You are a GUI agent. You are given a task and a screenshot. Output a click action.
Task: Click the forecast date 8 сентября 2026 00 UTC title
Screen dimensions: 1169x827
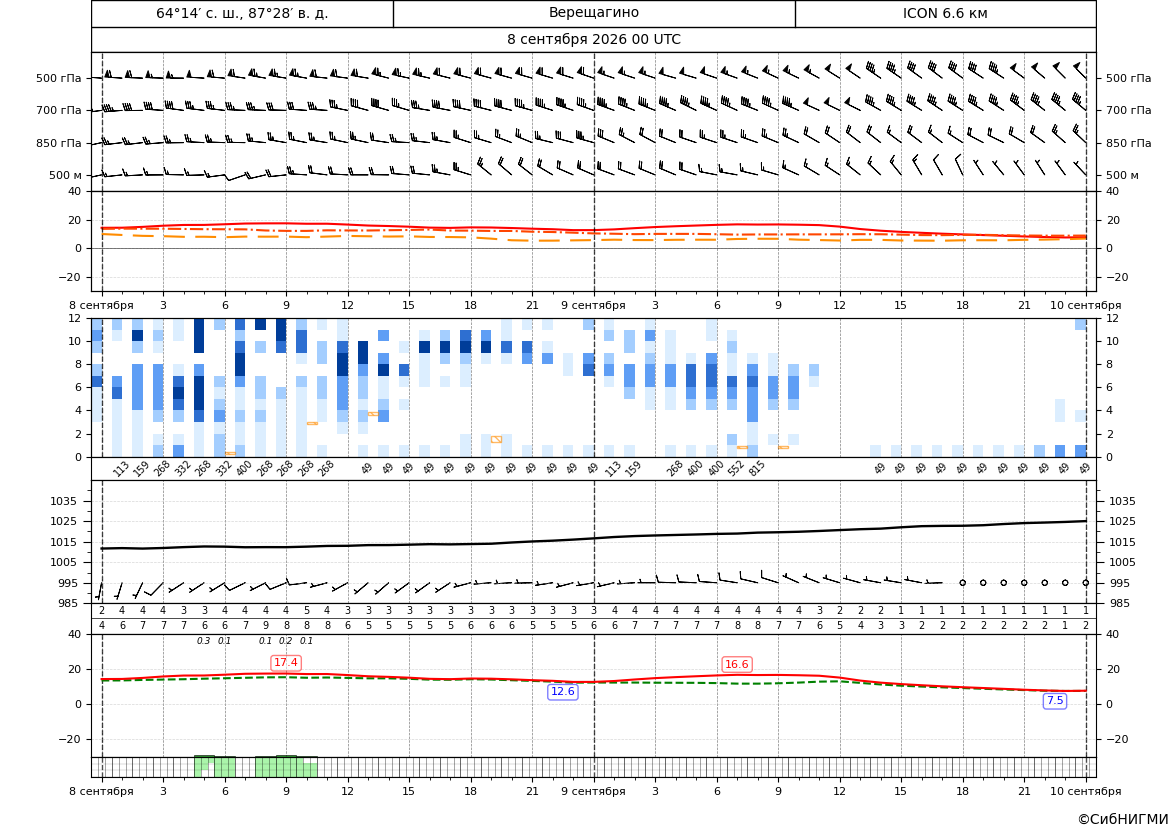(594, 40)
